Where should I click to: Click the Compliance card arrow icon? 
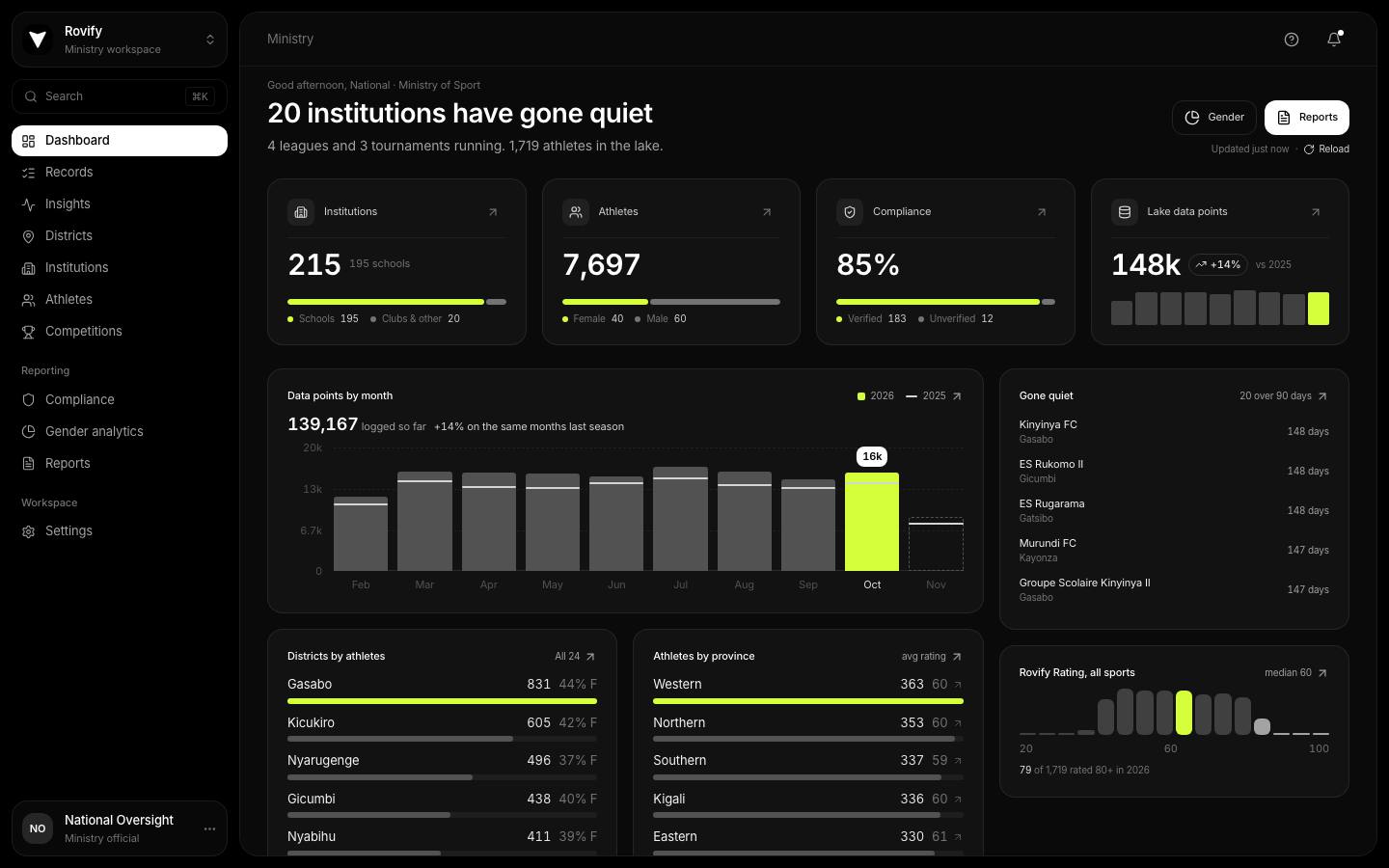tap(1042, 212)
